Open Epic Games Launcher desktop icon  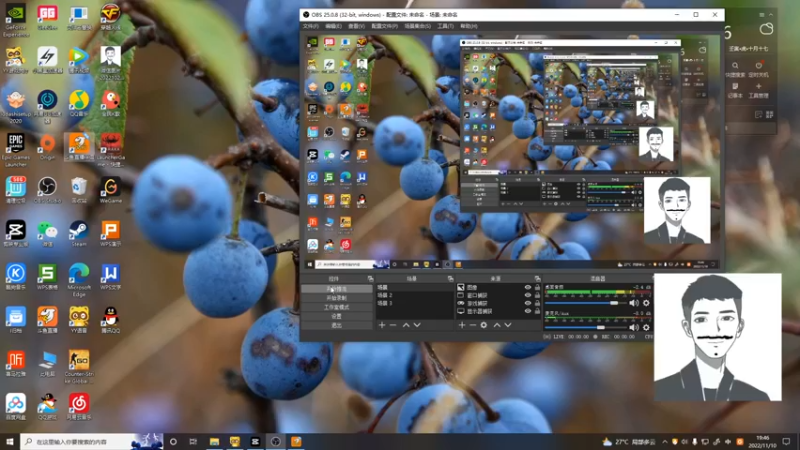15,149
